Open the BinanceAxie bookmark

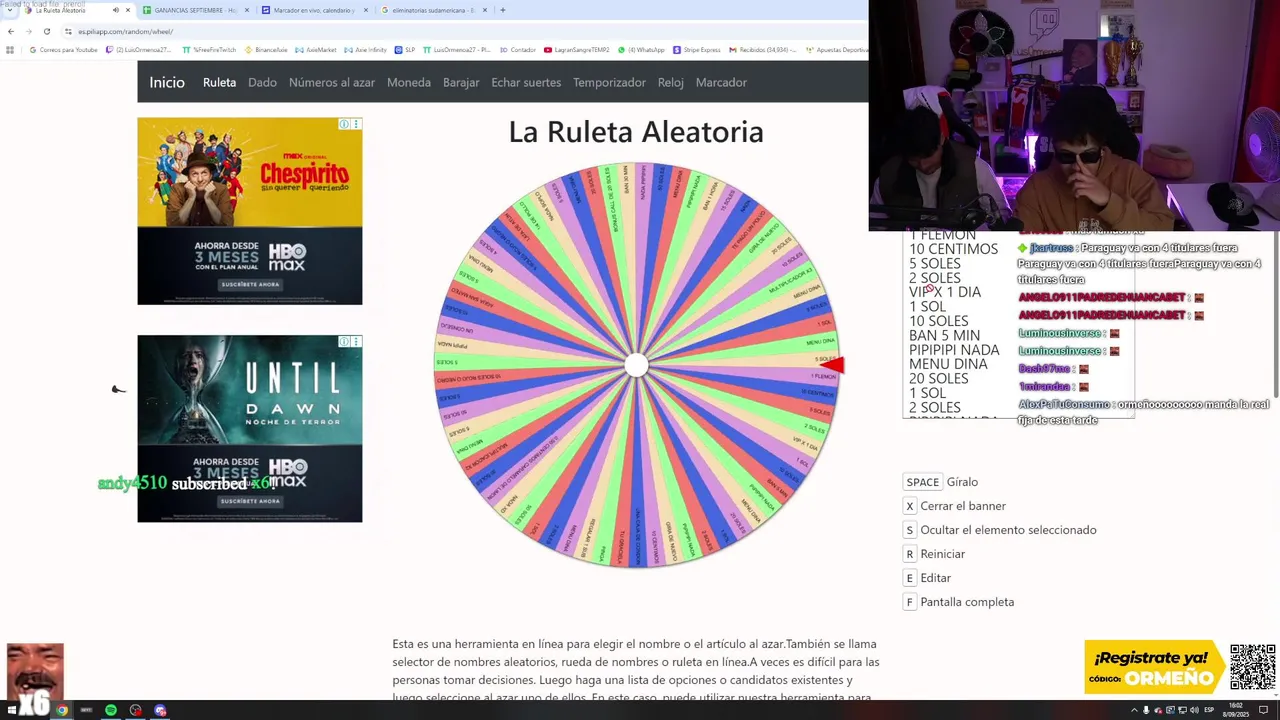click(266, 50)
